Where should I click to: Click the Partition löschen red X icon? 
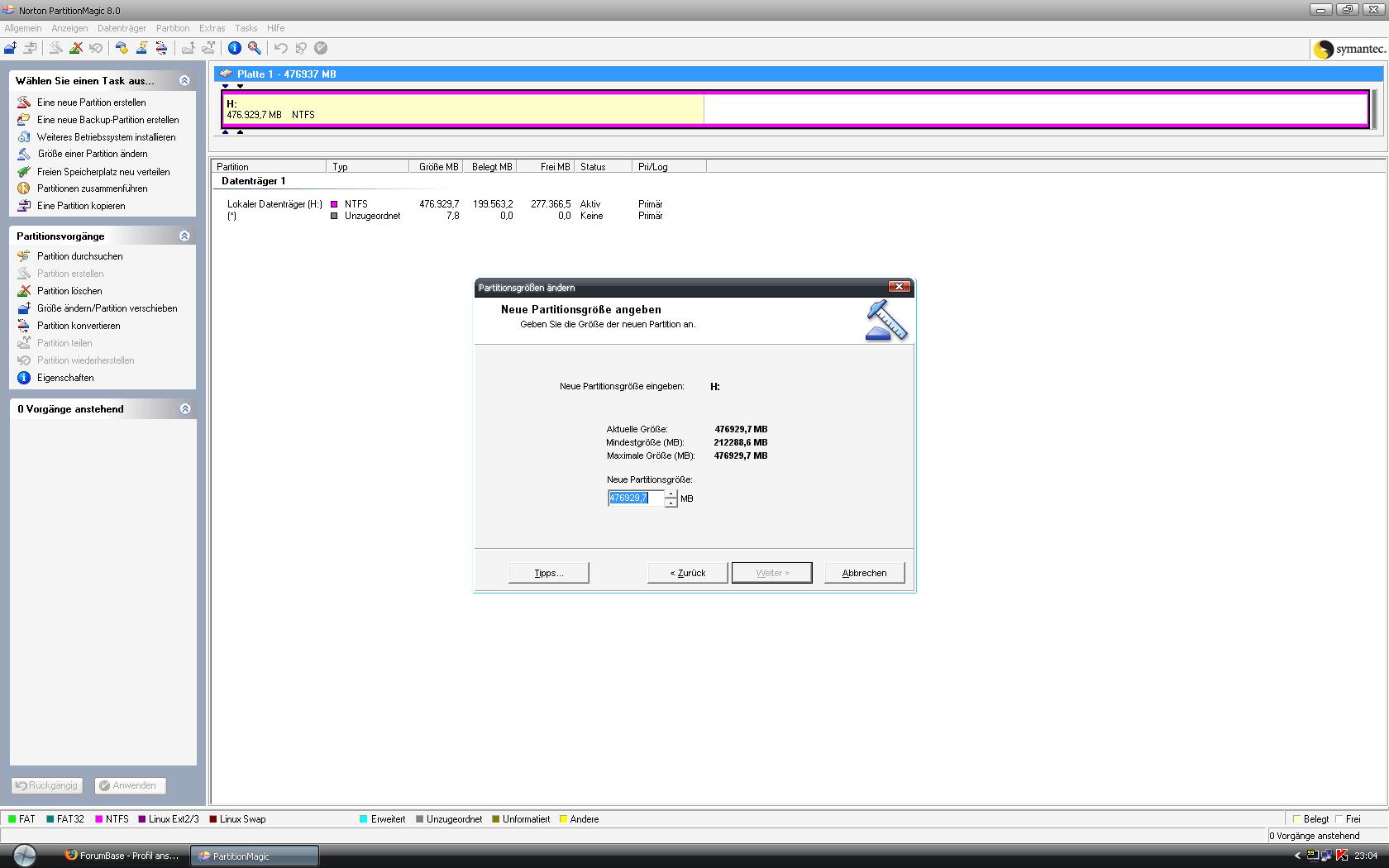23,291
